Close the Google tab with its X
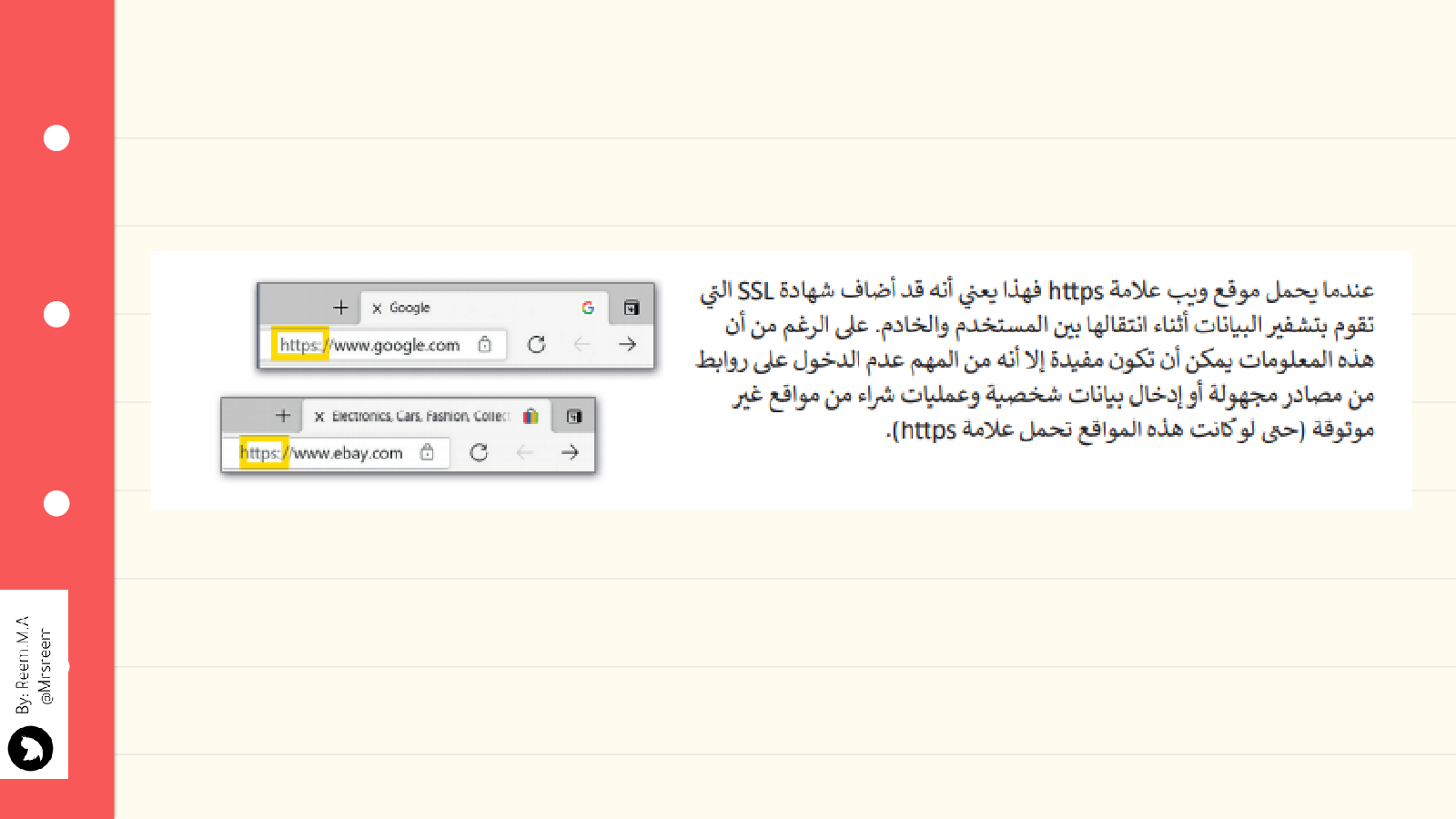1456x819 pixels. [x=377, y=308]
